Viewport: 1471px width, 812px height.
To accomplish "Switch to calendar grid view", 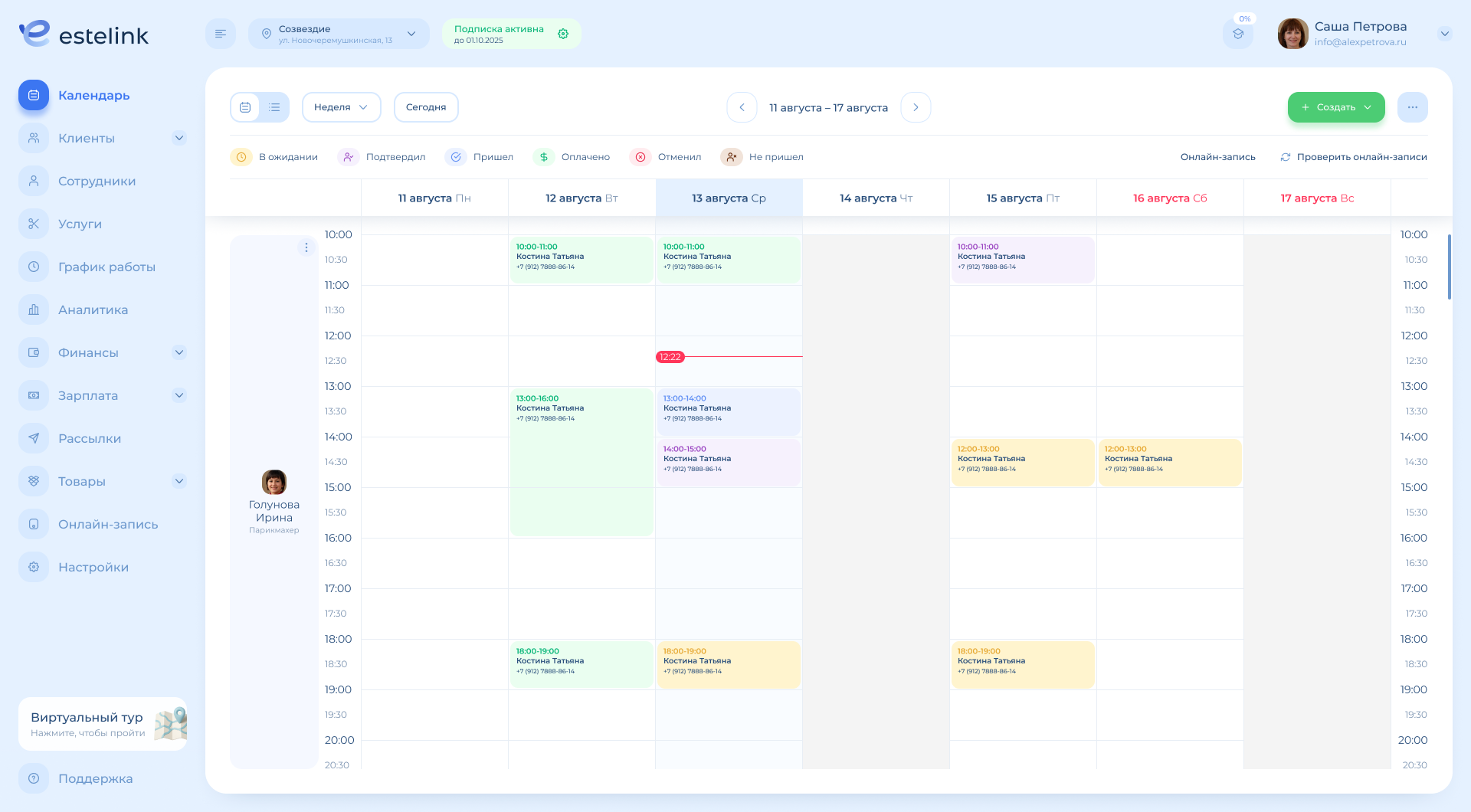I will click(245, 107).
